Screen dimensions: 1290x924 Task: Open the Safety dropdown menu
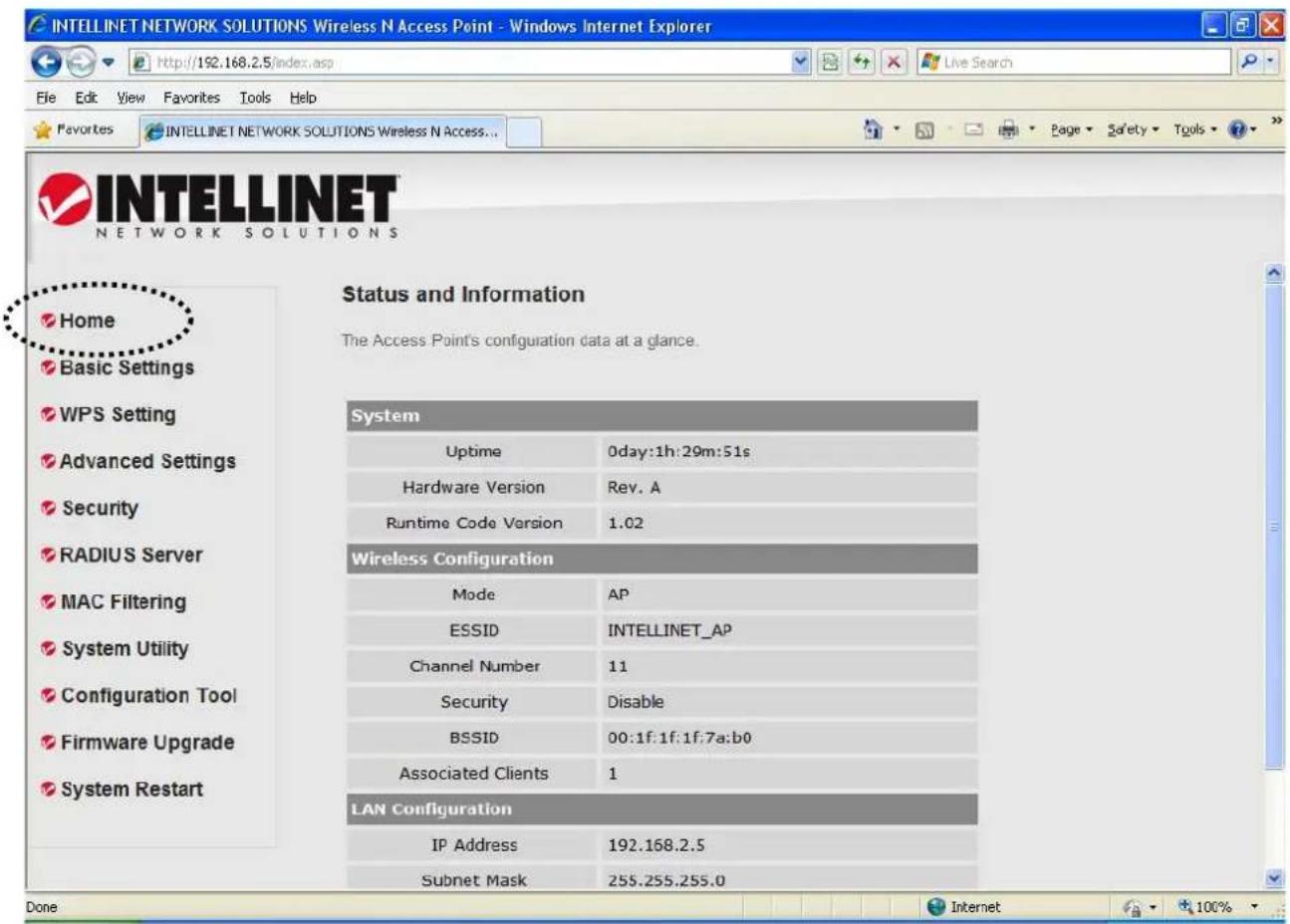(x=1134, y=129)
